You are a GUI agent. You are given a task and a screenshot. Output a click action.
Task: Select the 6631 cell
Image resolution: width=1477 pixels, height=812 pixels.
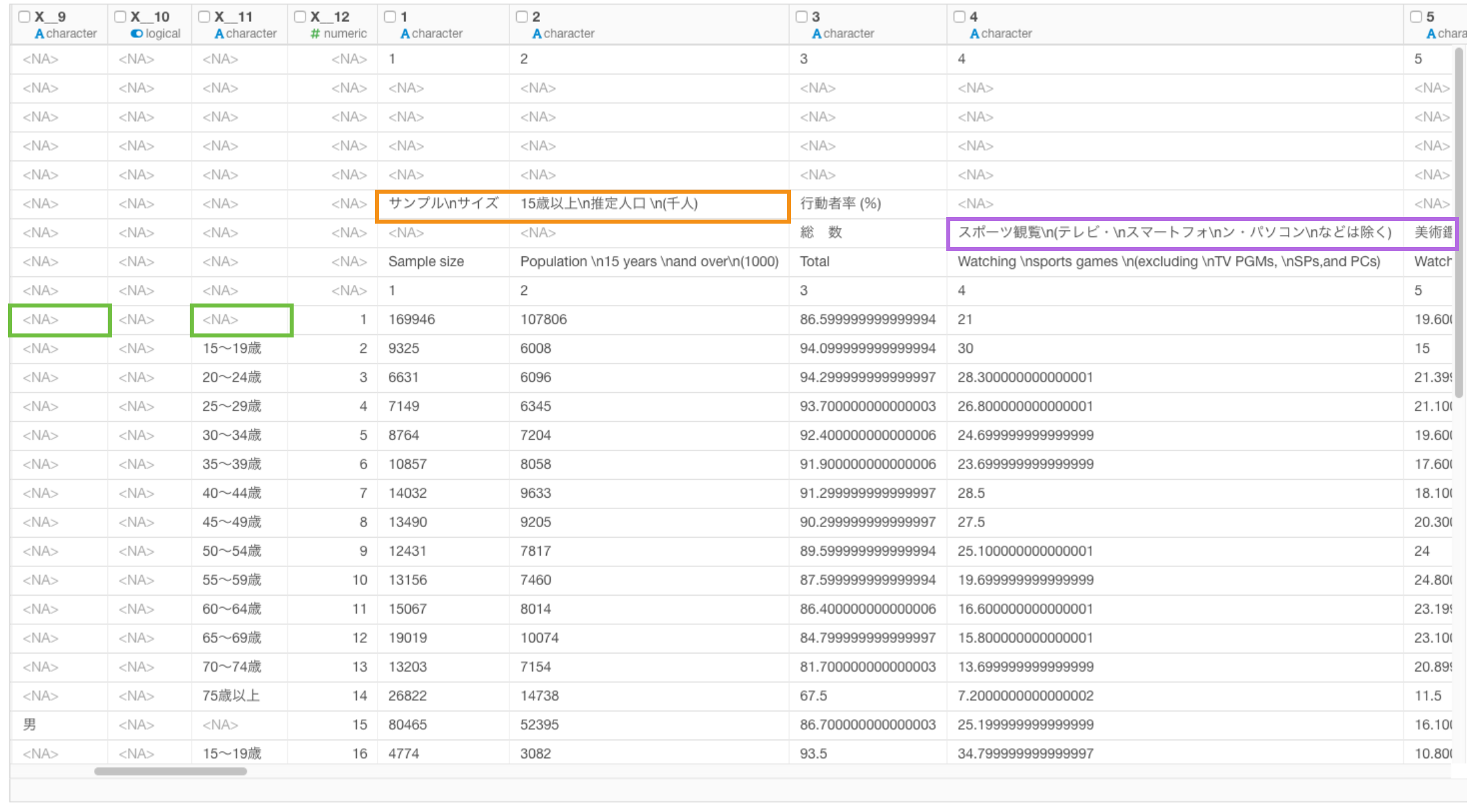443,377
